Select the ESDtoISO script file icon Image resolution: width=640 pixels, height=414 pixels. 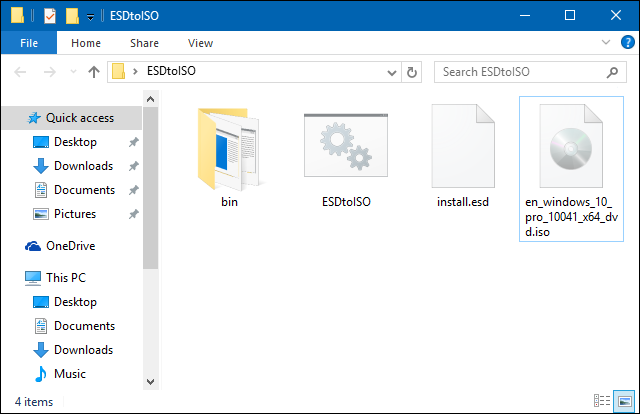tap(346, 145)
